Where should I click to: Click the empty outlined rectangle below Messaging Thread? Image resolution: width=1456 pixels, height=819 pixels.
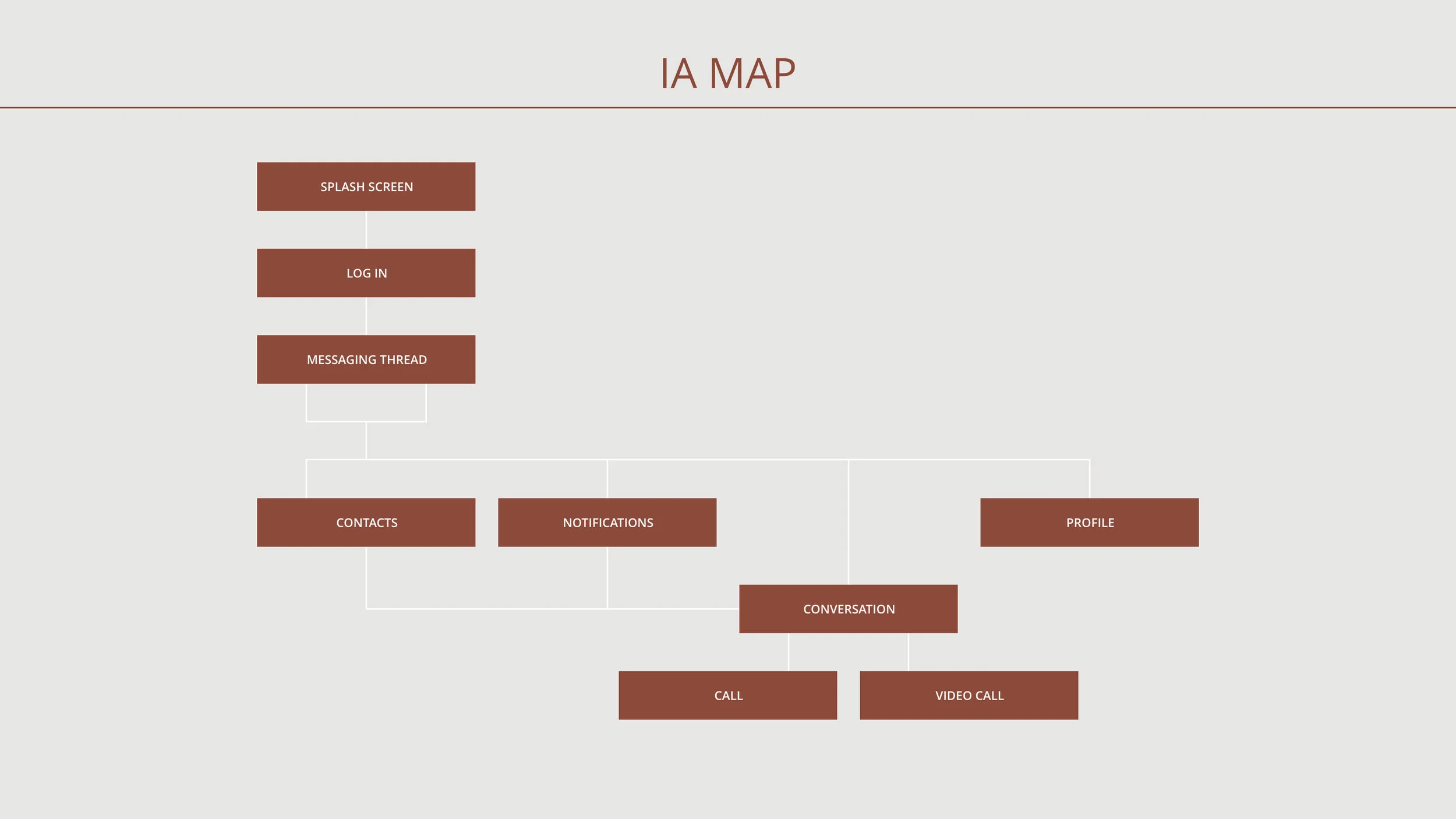click(366, 403)
